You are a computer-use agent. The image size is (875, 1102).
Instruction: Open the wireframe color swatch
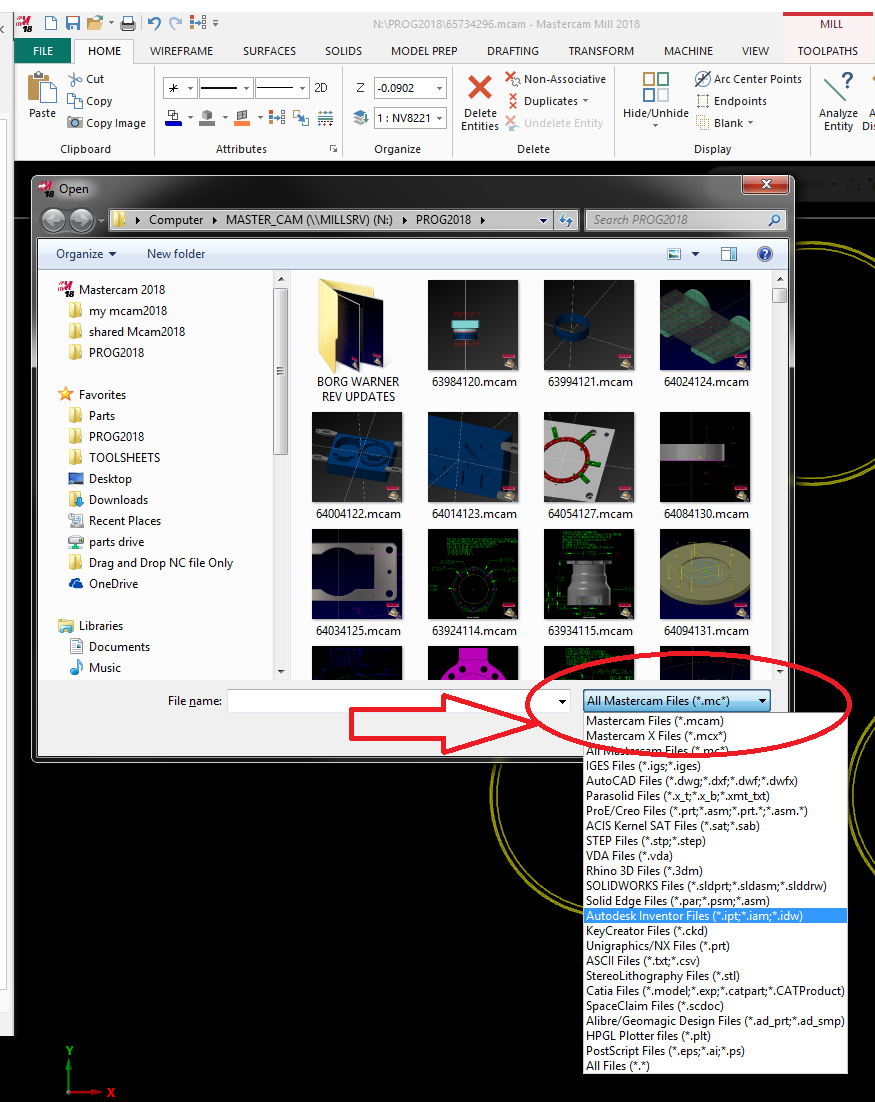174,118
